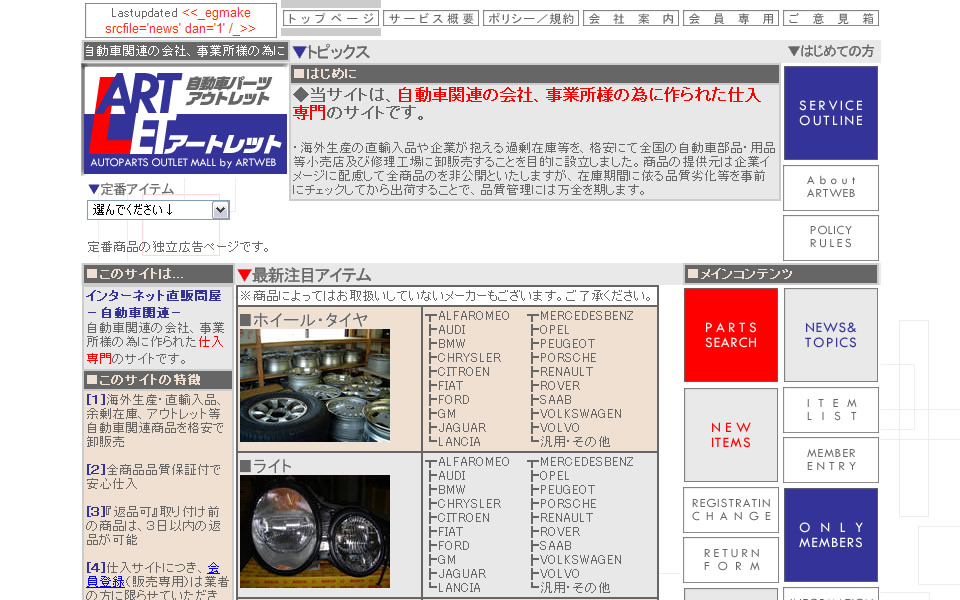Click the ONLY MEMBERS blue tile
The height and width of the screenshot is (600, 960).
[831, 534]
